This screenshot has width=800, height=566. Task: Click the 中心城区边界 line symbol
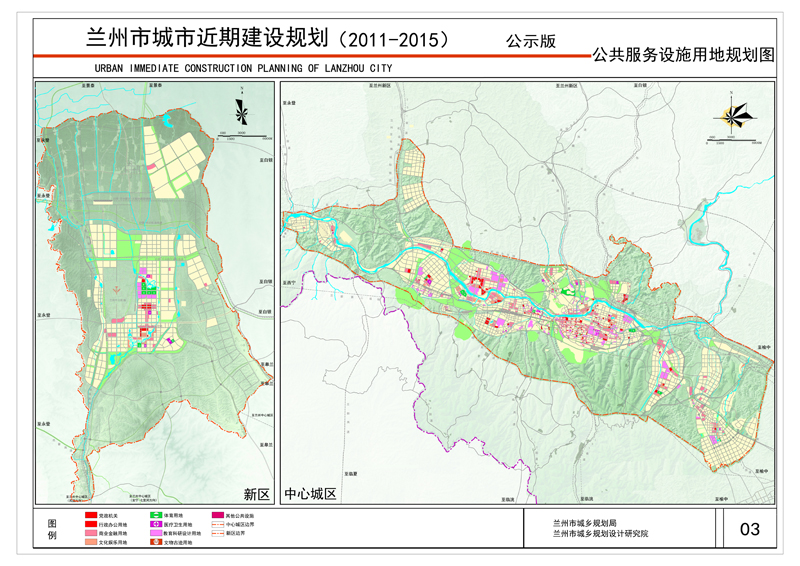216,525
